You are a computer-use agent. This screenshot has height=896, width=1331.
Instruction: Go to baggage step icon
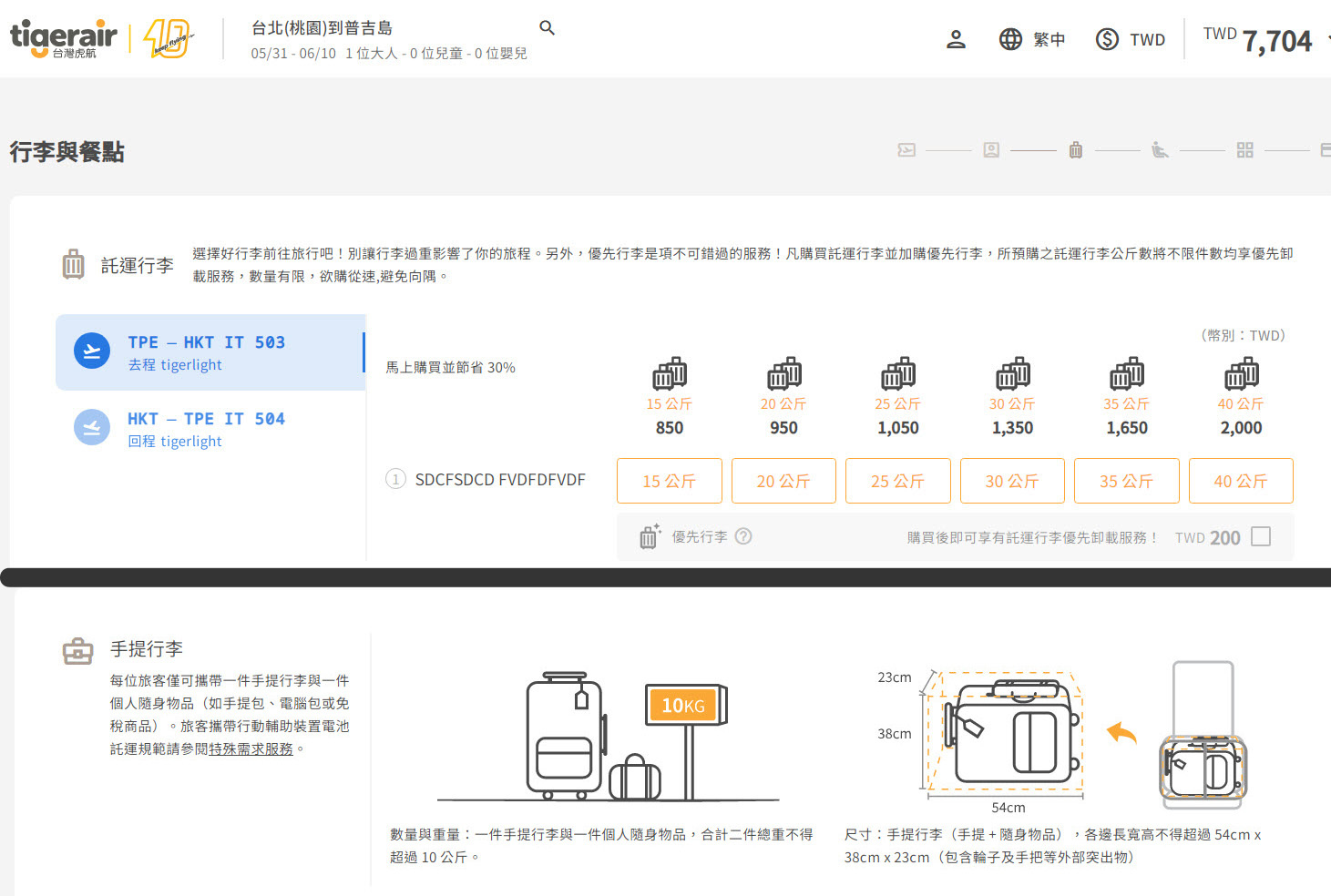(x=1076, y=150)
